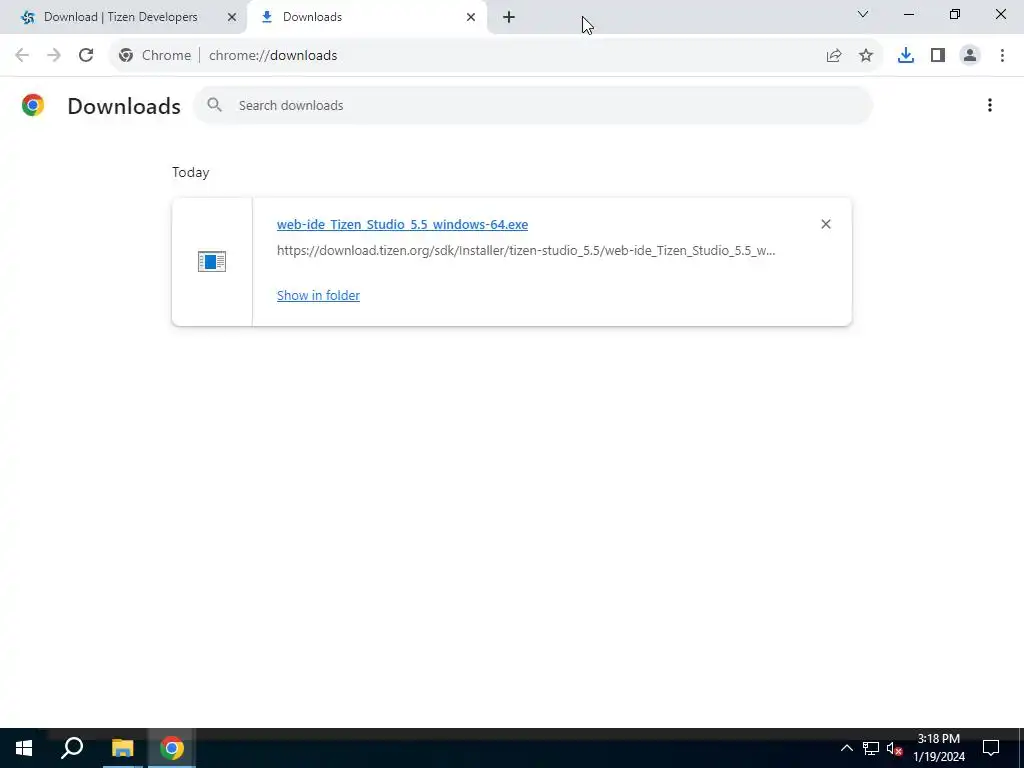
Task: Click the Chrome taskbar icon
Action: [172, 748]
